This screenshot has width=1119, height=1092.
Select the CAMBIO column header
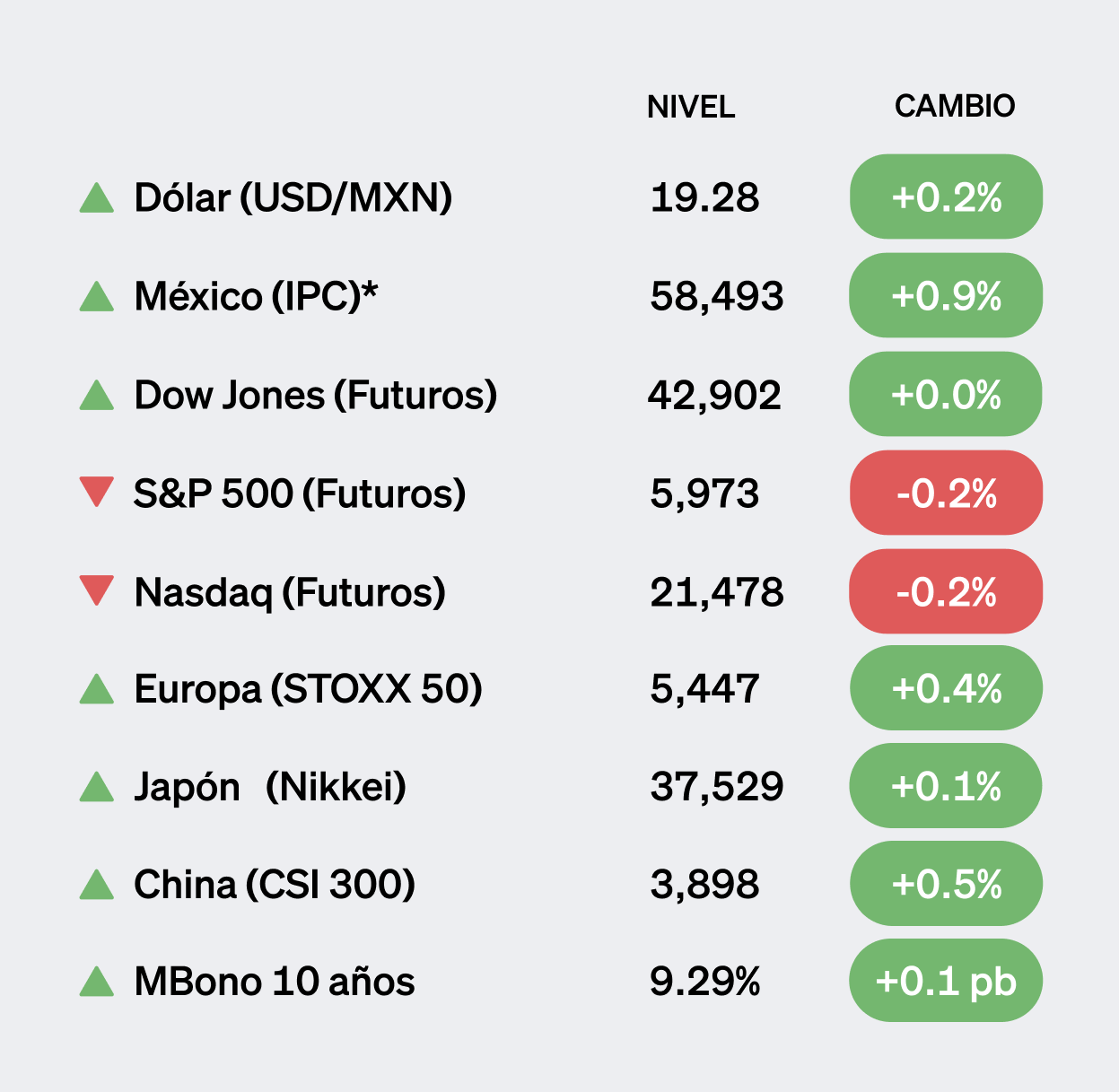(955, 106)
